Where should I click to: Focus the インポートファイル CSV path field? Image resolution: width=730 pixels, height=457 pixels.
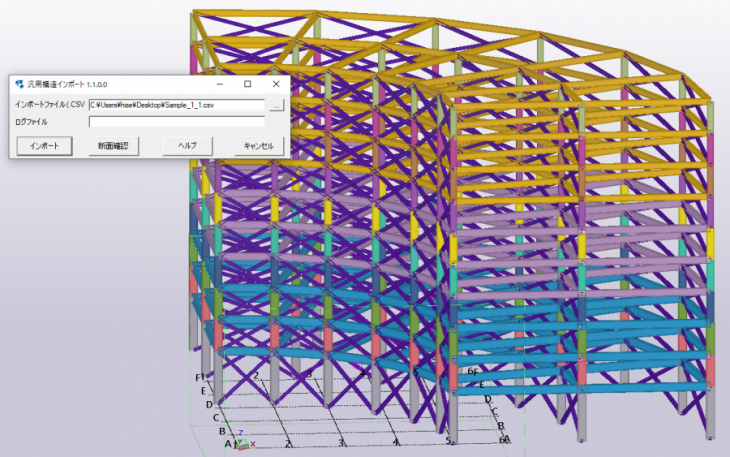[x=176, y=104]
